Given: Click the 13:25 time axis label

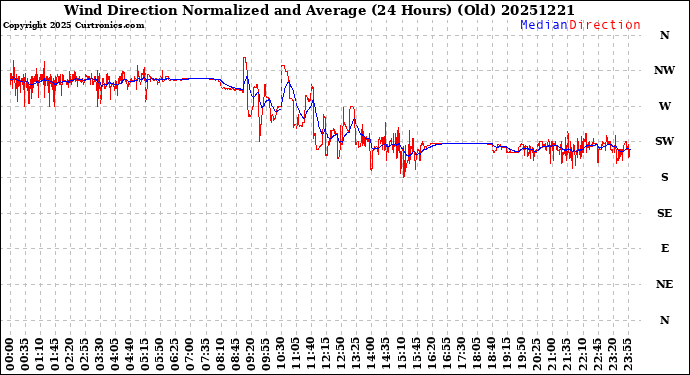Looking at the screenshot, I should pos(356,354).
